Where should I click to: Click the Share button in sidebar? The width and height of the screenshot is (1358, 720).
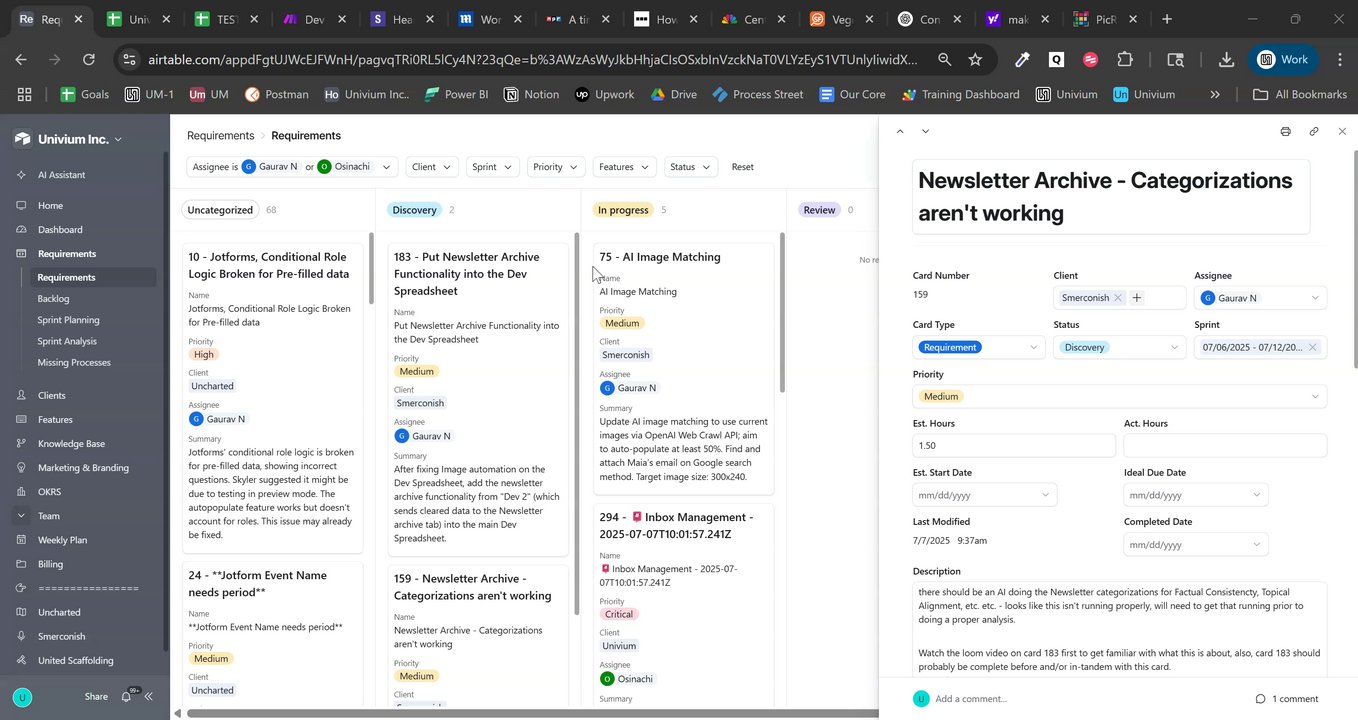[97, 696]
